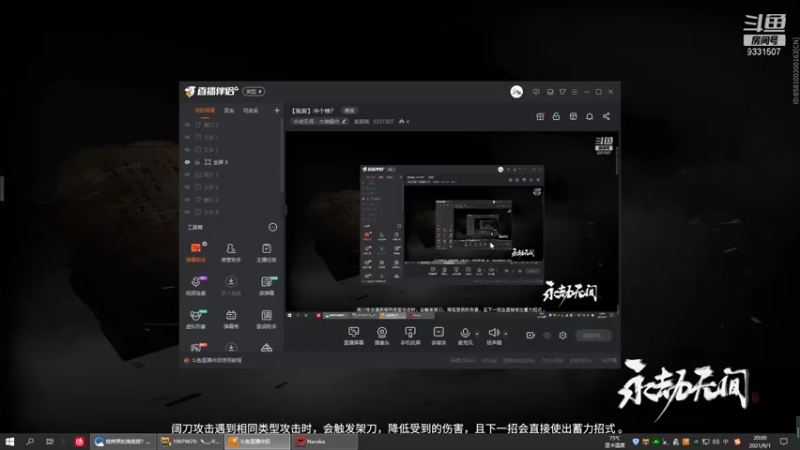Open the Windows Start menu
Image resolution: width=800 pixels, height=450 pixels.
coord(10,441)
